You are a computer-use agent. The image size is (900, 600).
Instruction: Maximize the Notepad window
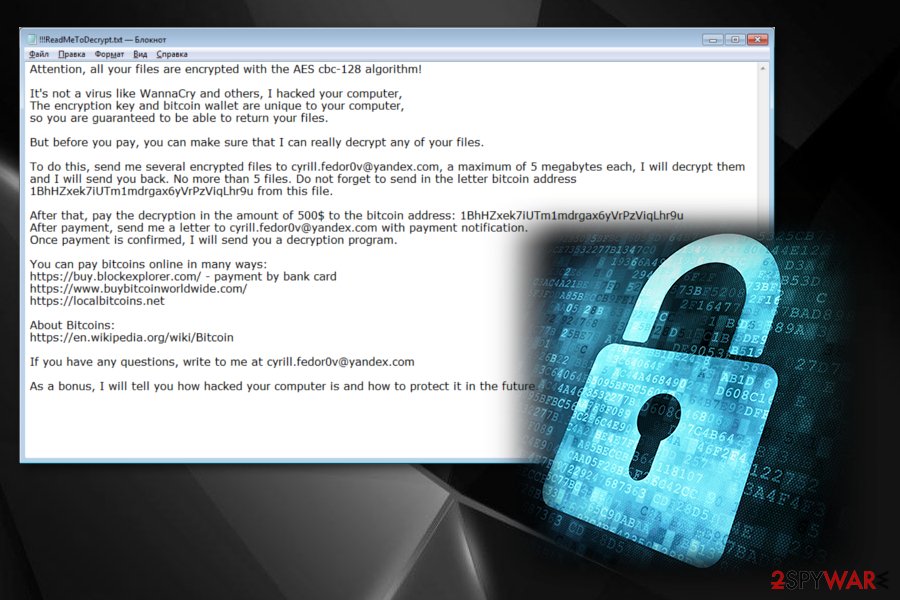(x=735, y=40)
